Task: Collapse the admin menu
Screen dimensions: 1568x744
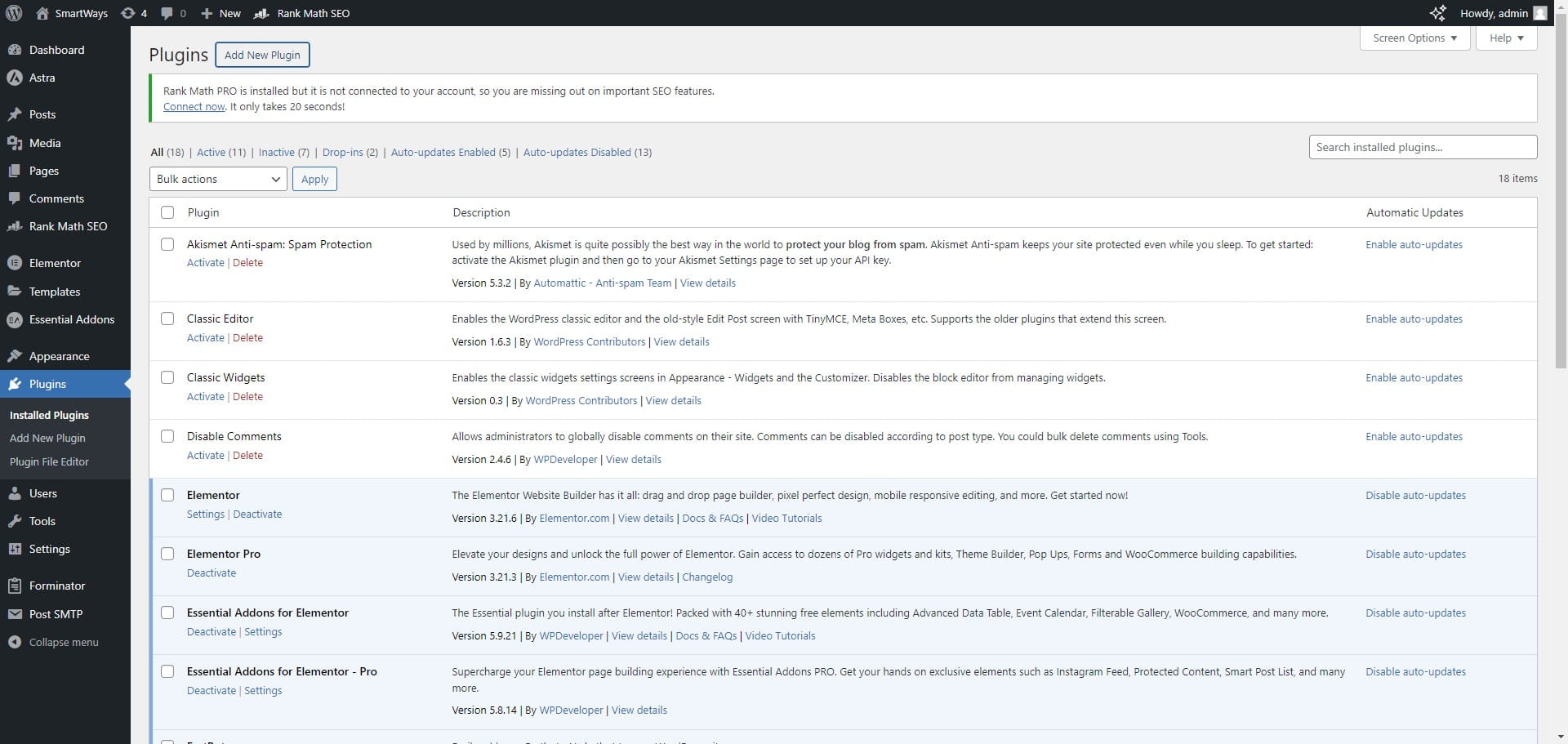Action: [15, 642]
